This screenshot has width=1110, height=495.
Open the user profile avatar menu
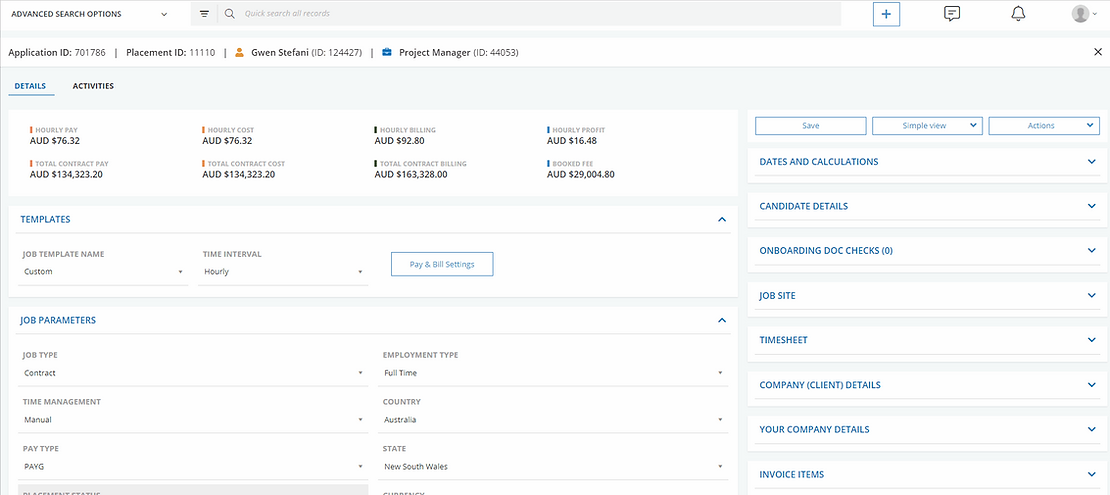1083,14
